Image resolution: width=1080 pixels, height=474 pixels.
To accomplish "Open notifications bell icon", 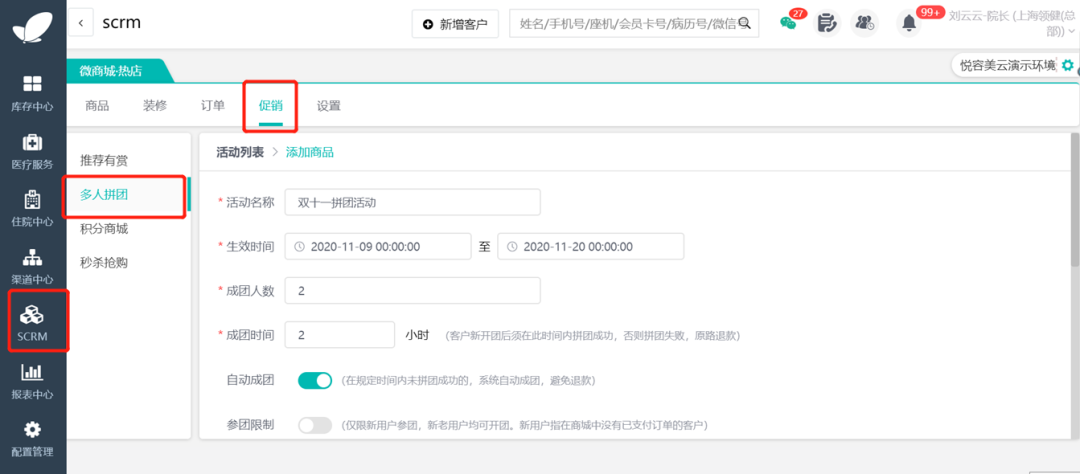I will pos(909,23).
